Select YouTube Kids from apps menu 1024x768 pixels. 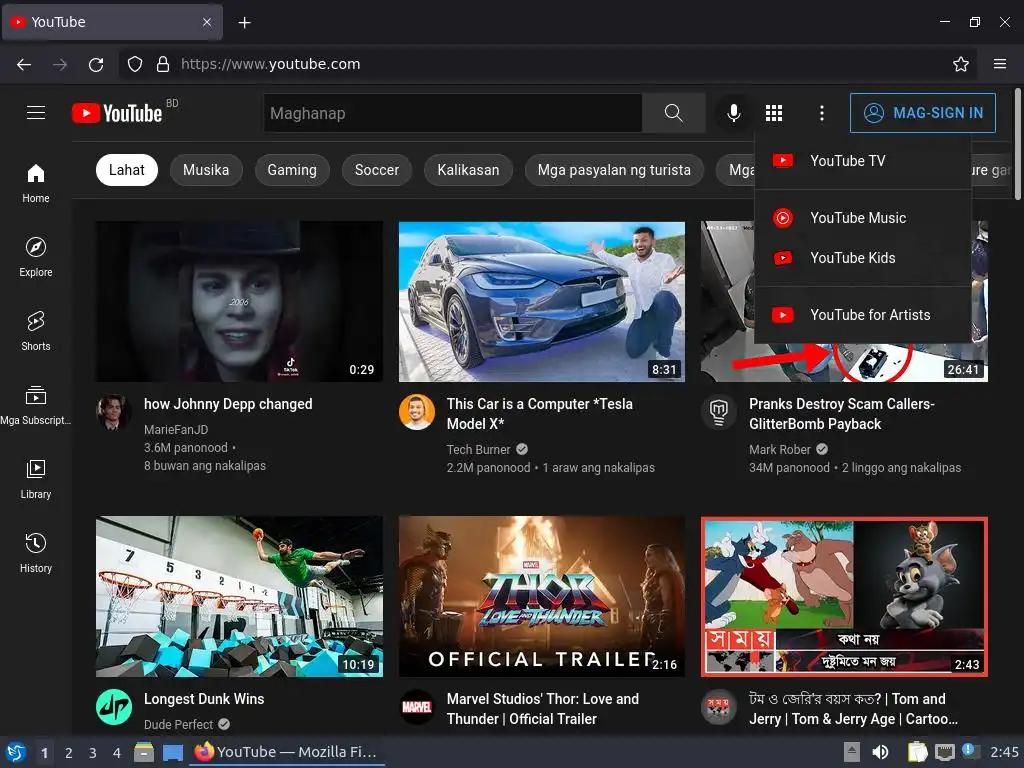pos(863,258)
